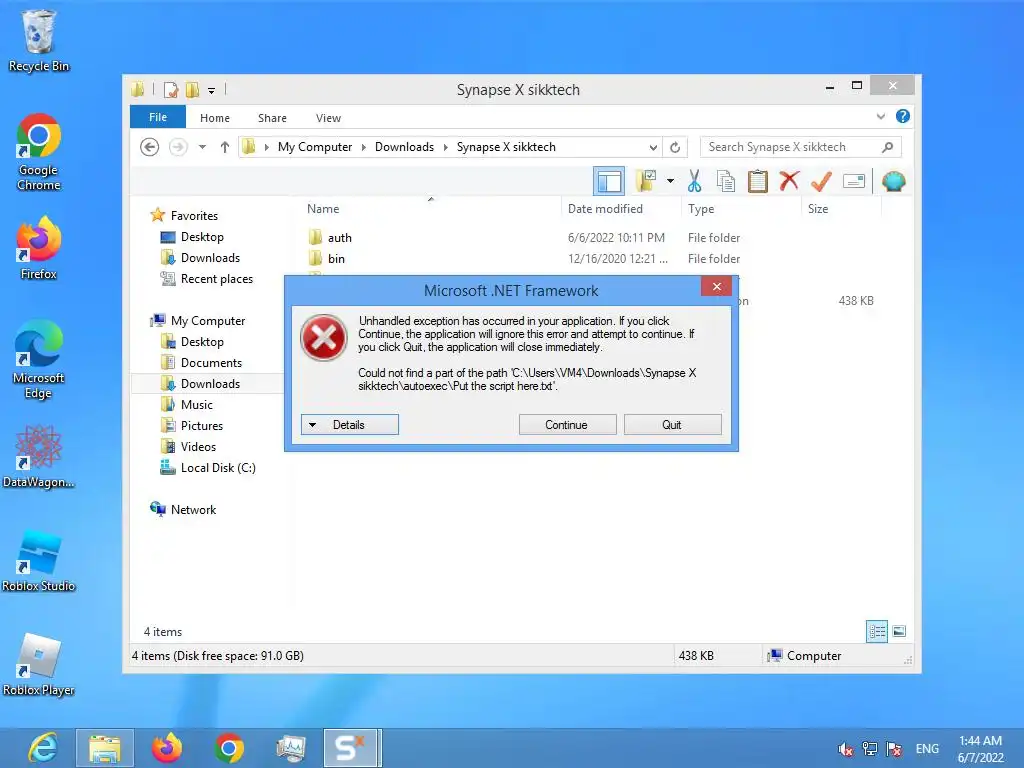Click the Paste clipboard icon in toolbar
1024x768 pixels.
click(x=758, y=182)
